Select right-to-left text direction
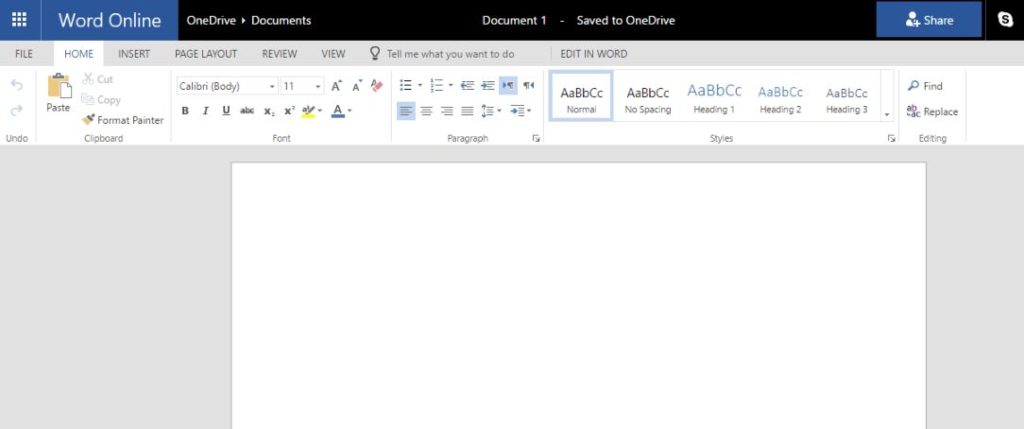1024x429 pixels. (x=528, y=86)
